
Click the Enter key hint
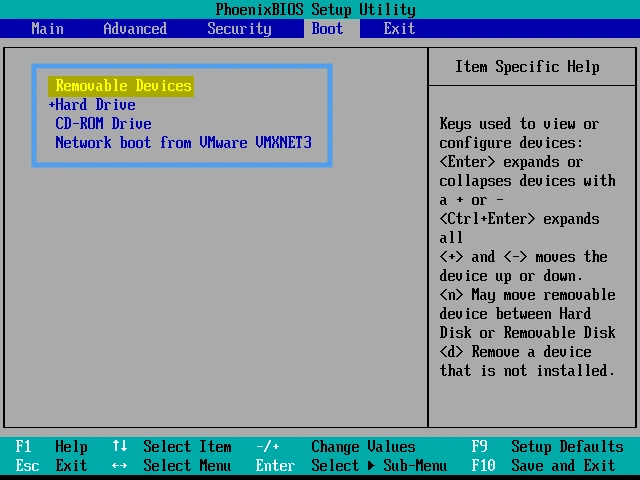point(275,465)
